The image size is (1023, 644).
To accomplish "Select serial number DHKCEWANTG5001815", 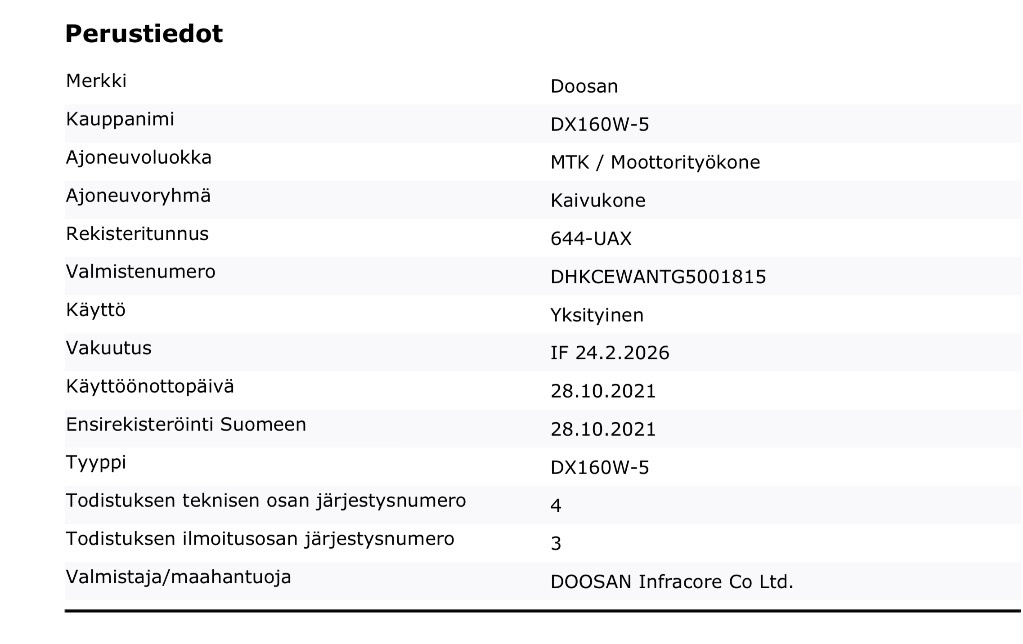I will pos(658,277).
